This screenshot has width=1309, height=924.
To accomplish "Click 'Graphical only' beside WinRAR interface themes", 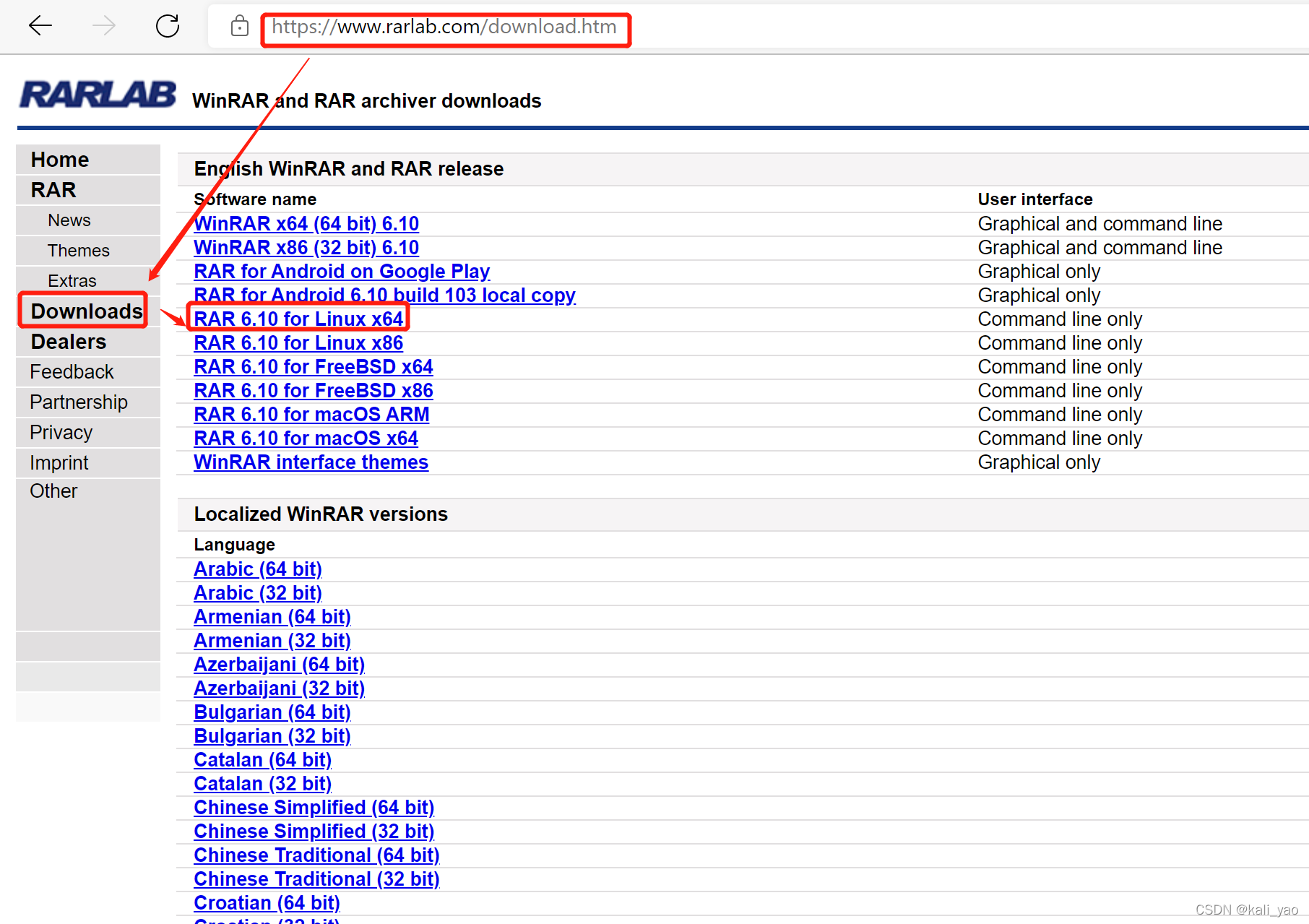I will pyautogui.click(x=1039, y=462).
